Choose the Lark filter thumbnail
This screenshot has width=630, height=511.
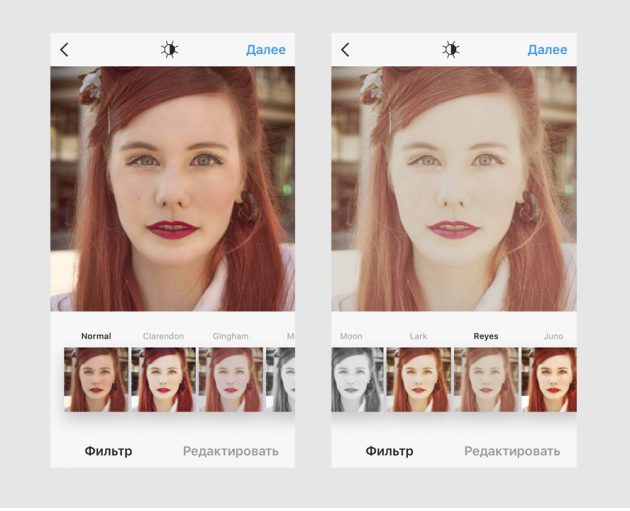coord(419,380)
